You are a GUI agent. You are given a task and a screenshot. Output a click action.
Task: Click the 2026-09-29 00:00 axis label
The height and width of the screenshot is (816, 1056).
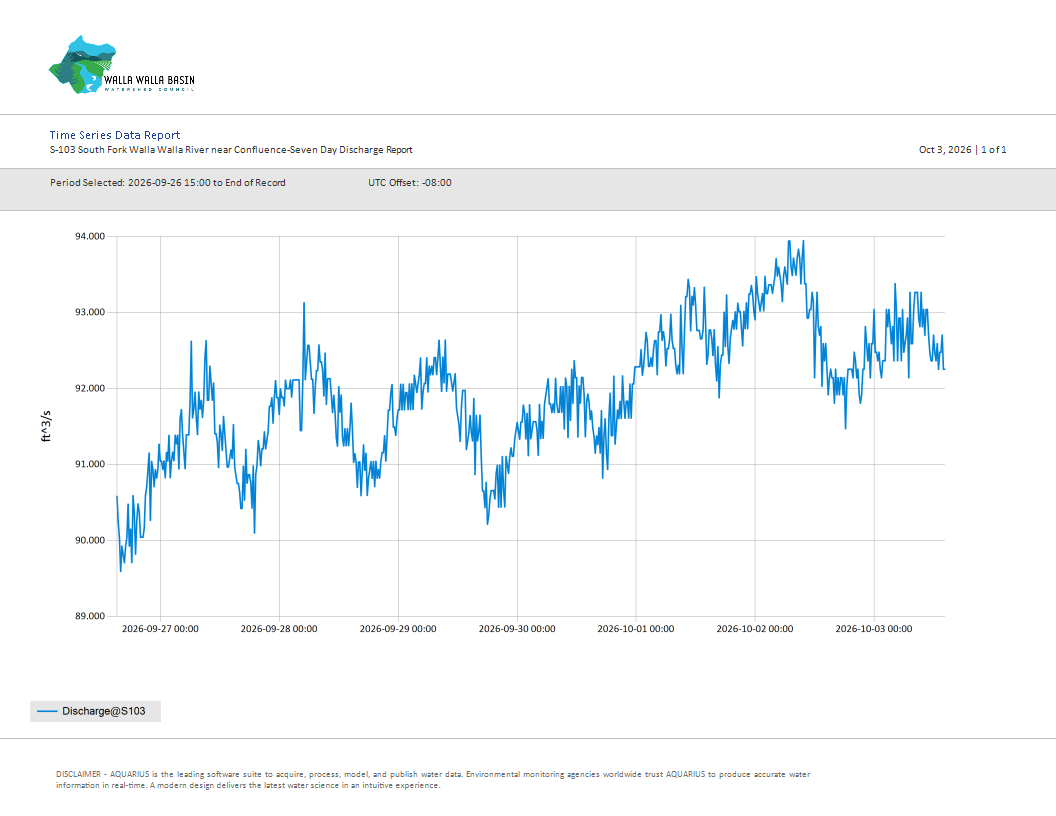[x=398, y=629]
